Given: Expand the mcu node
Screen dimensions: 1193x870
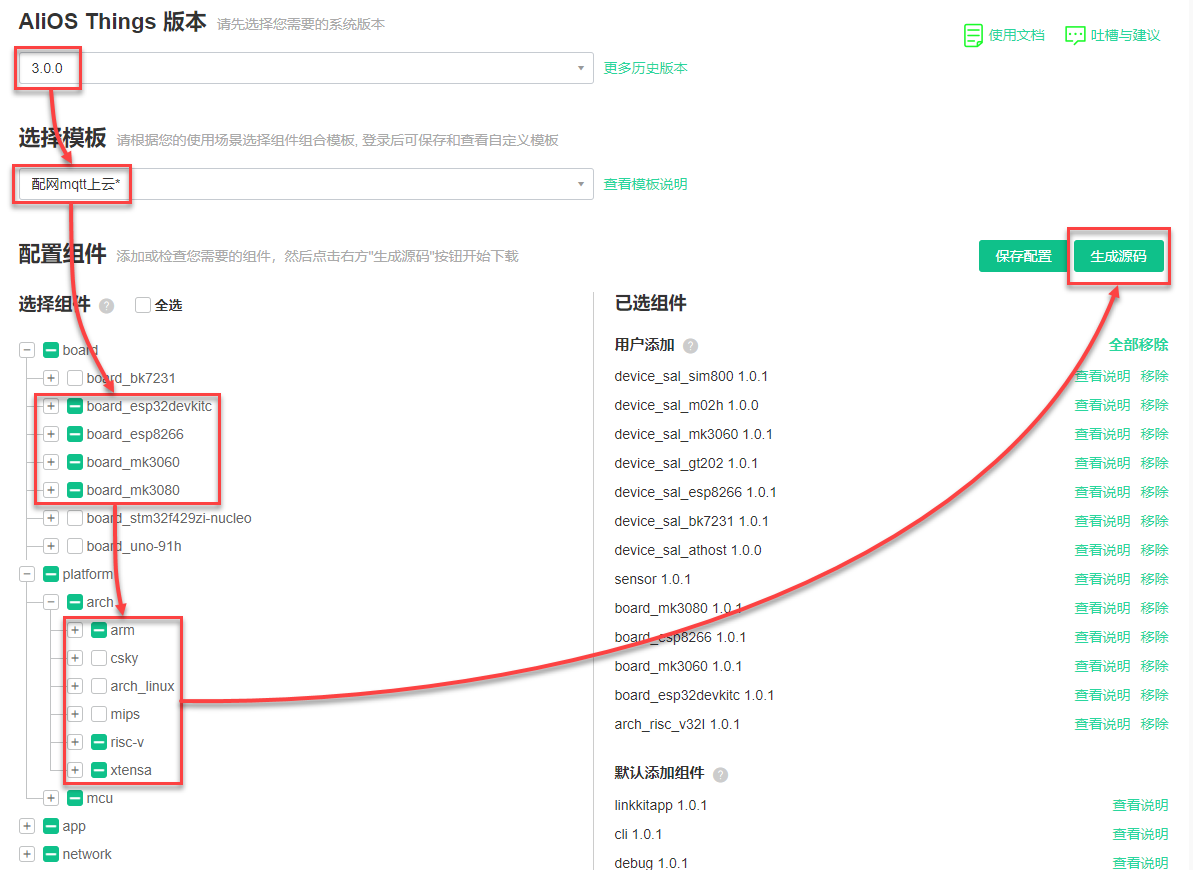Looking at the screenshot, I should pos(51,798).
